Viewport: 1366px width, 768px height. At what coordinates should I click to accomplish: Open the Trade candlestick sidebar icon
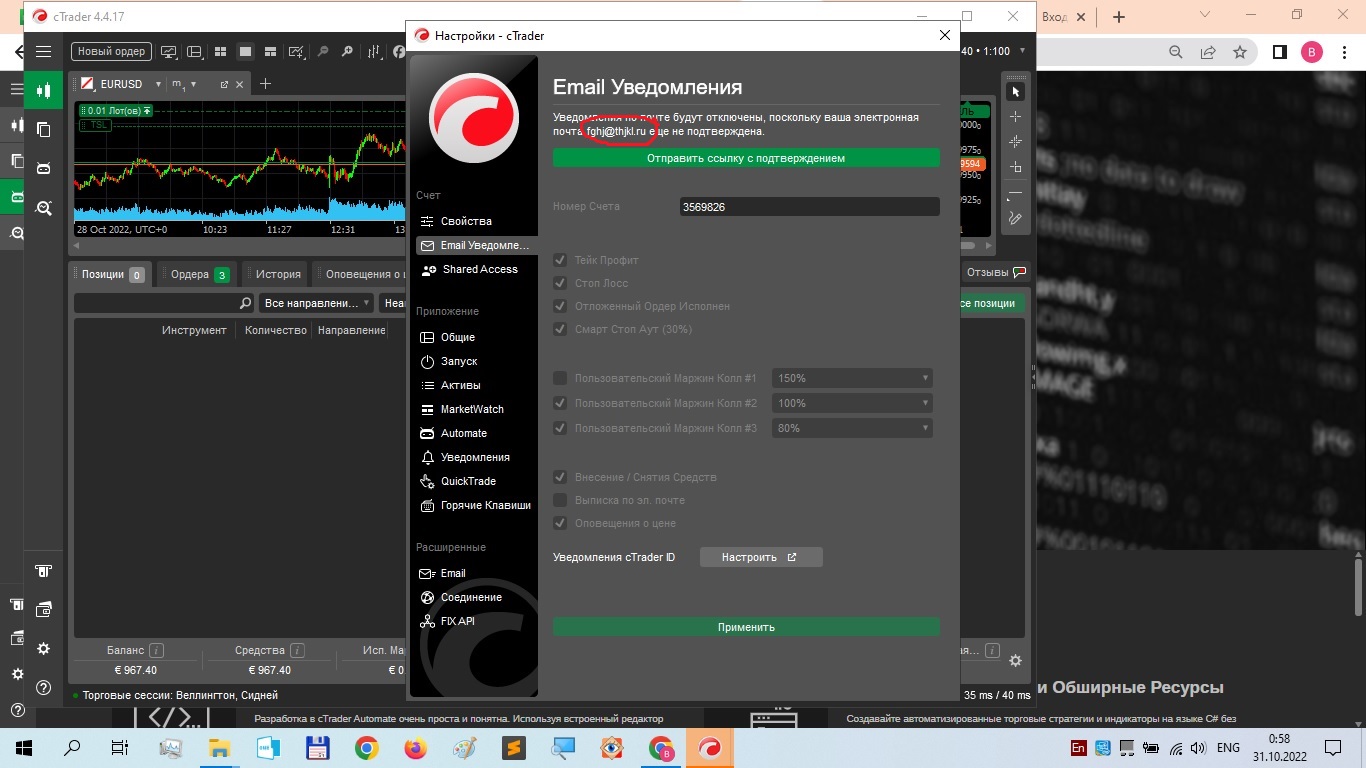[x=43, y=90]
